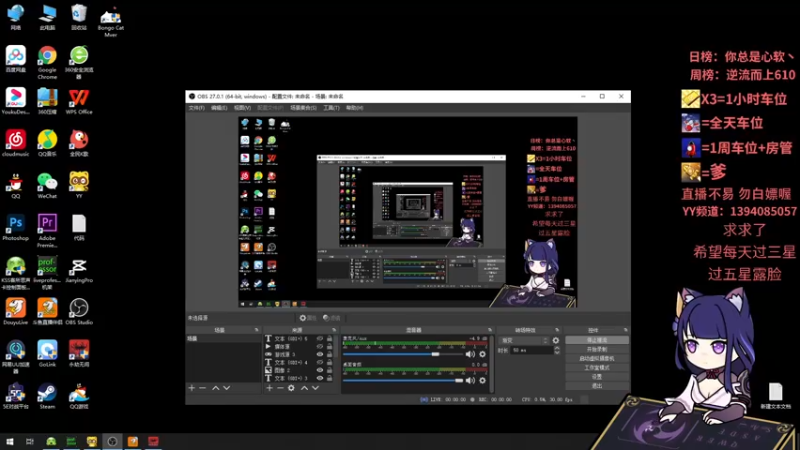
Task: Pop out the Audio Mixer dock panel
Action: (x=490, y=330)
